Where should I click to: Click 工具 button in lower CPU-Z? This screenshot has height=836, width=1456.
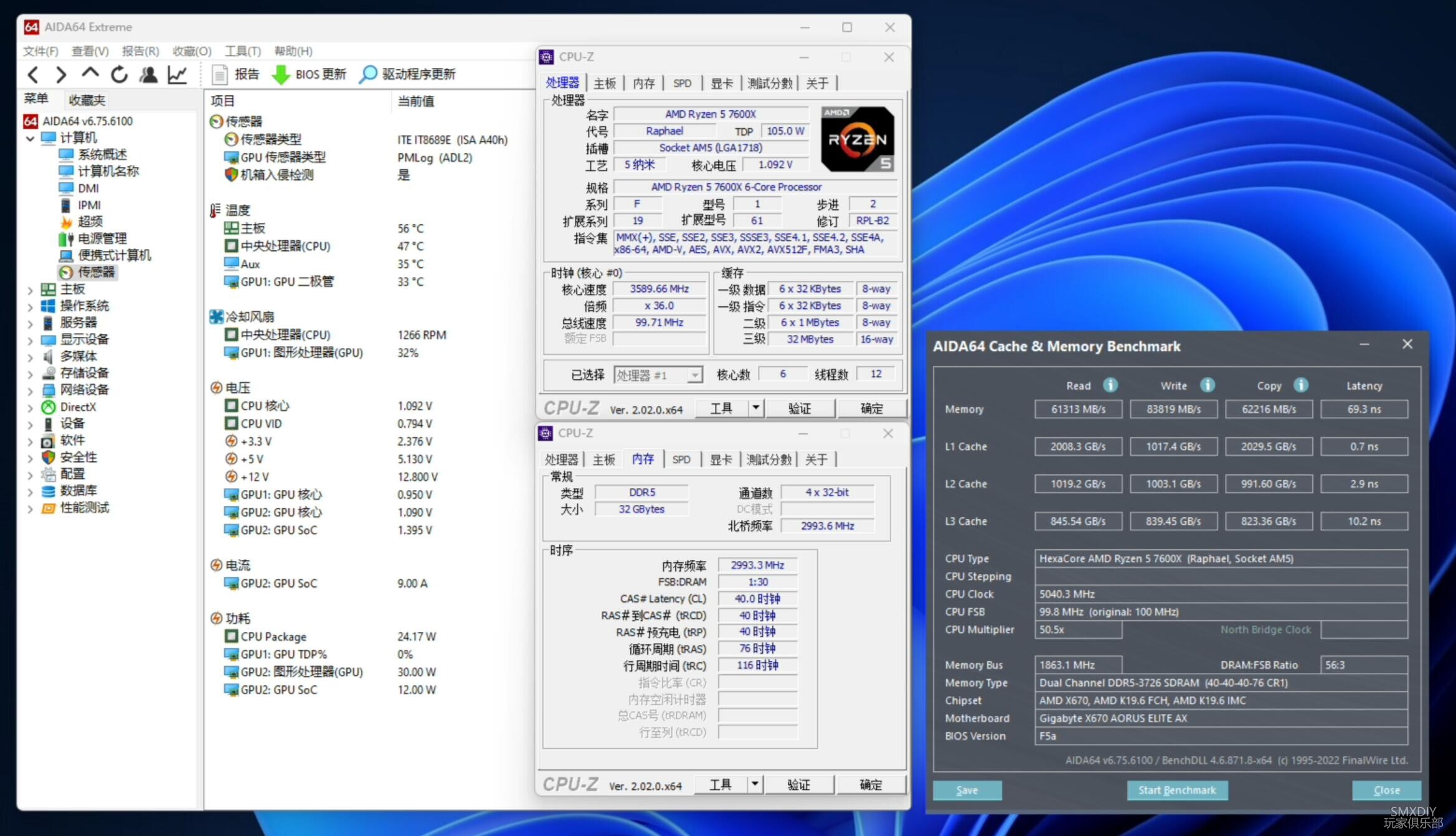(x=721, y=784)
